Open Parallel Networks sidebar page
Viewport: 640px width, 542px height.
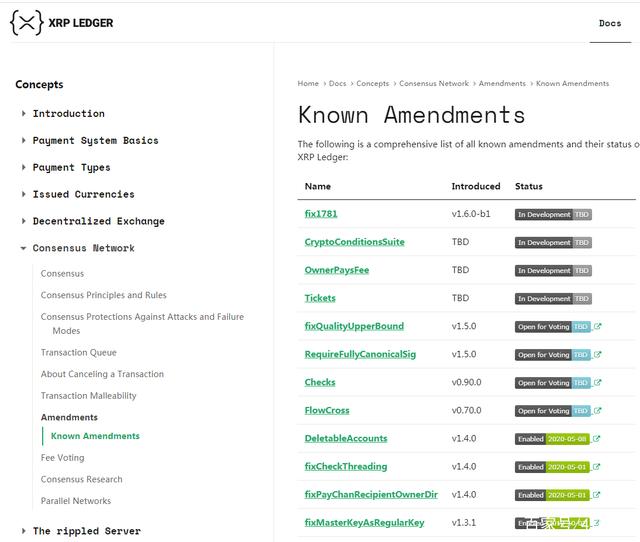click(x=76, y=501)
